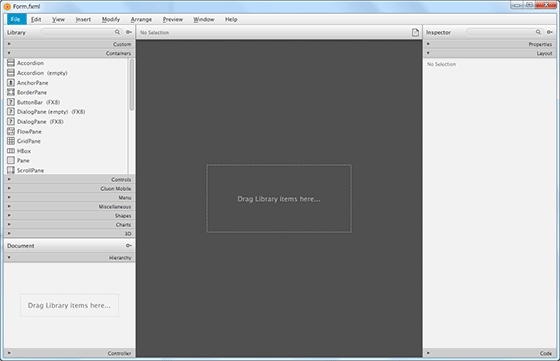Screen dimensions: 560x361
Task: Expand the Custom library section
Action: [69, 44]
